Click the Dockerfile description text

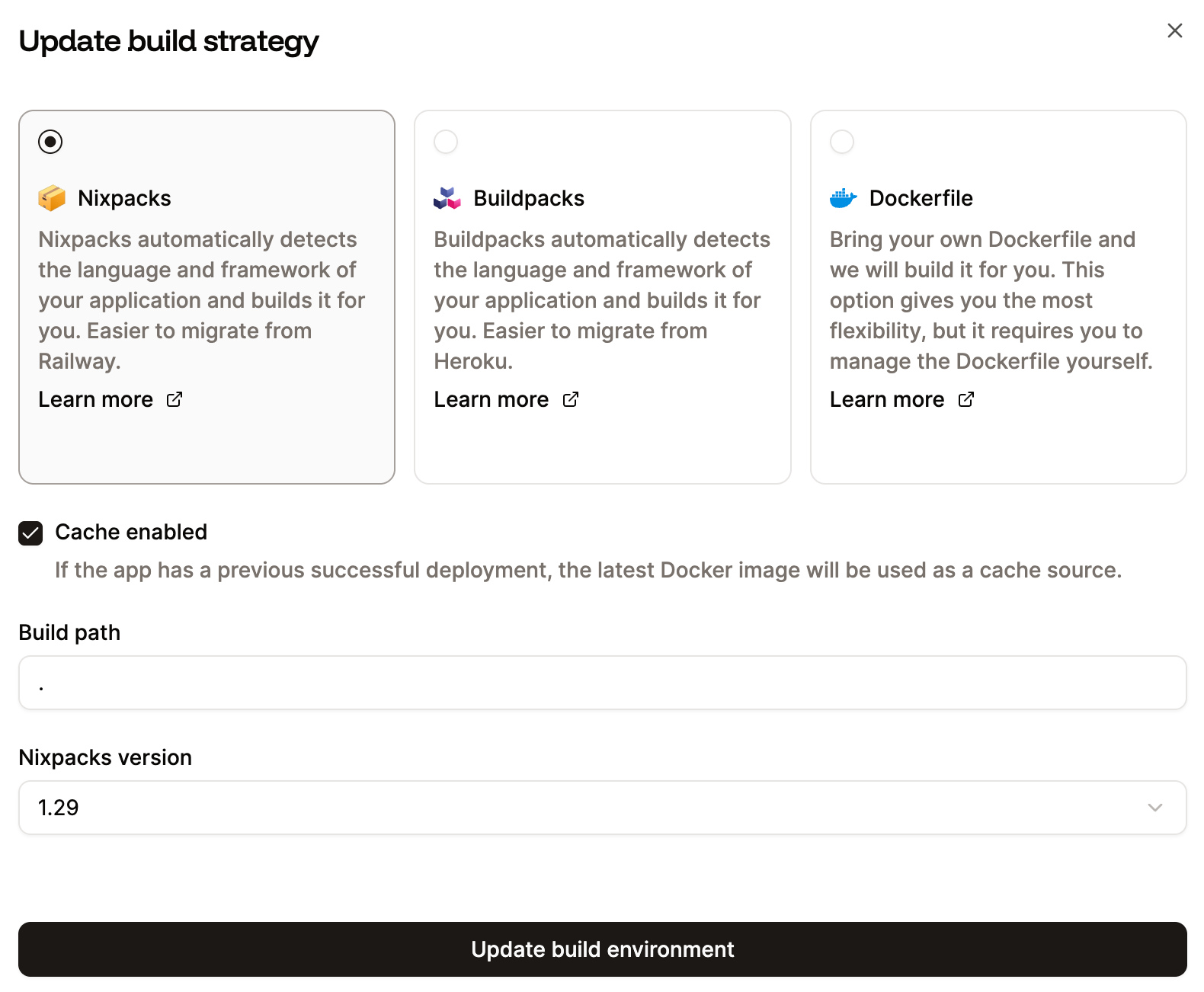click(x=991, y=300)
